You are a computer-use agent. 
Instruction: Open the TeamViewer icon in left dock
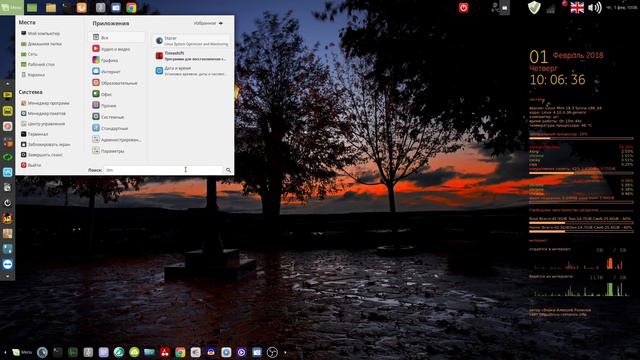tap(7, 264)
